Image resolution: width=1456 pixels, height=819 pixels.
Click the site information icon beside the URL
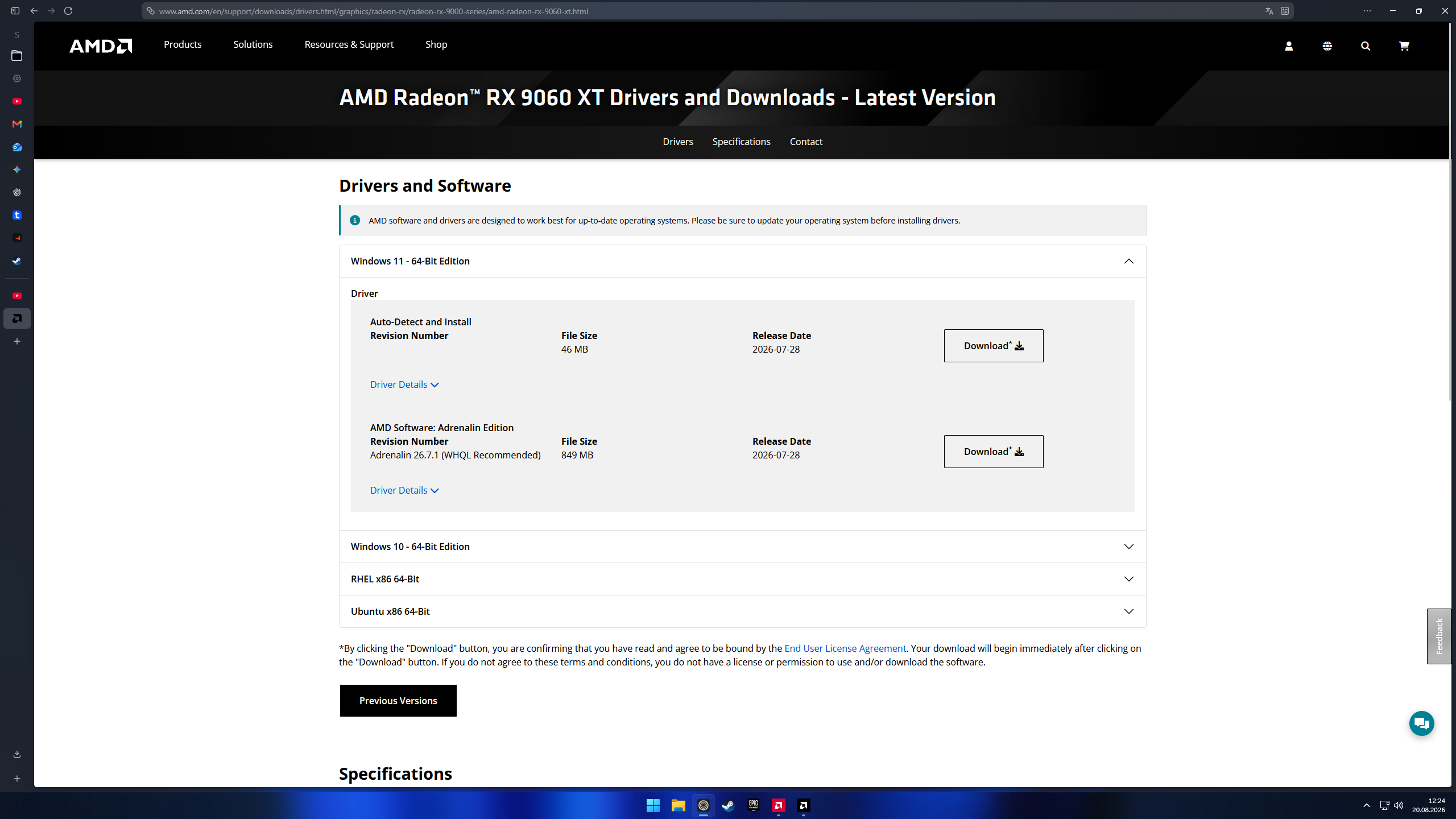(151, 11)
